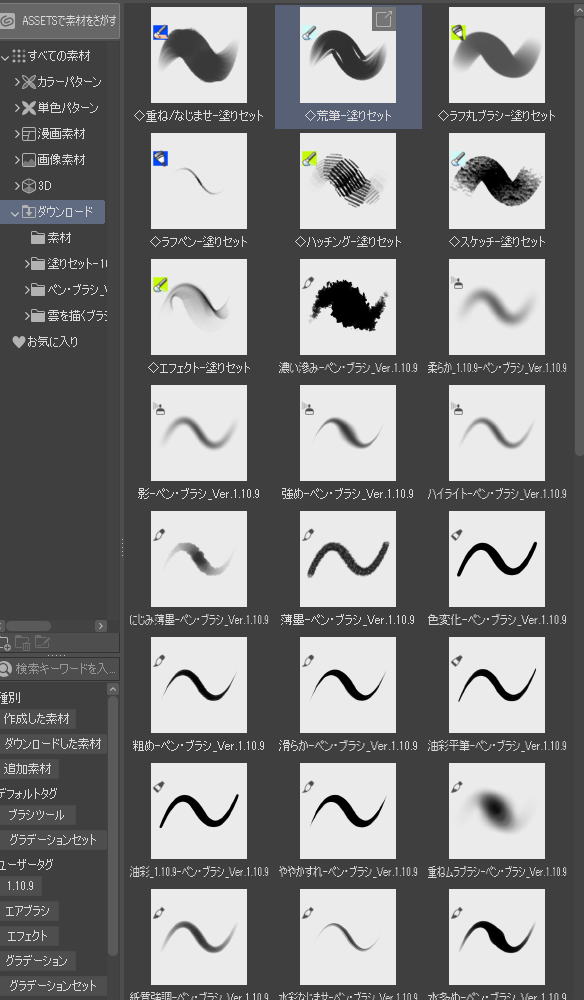Expand the 塗りセット folder arrow
The image size is (584, 1000).
coord(27,263)
